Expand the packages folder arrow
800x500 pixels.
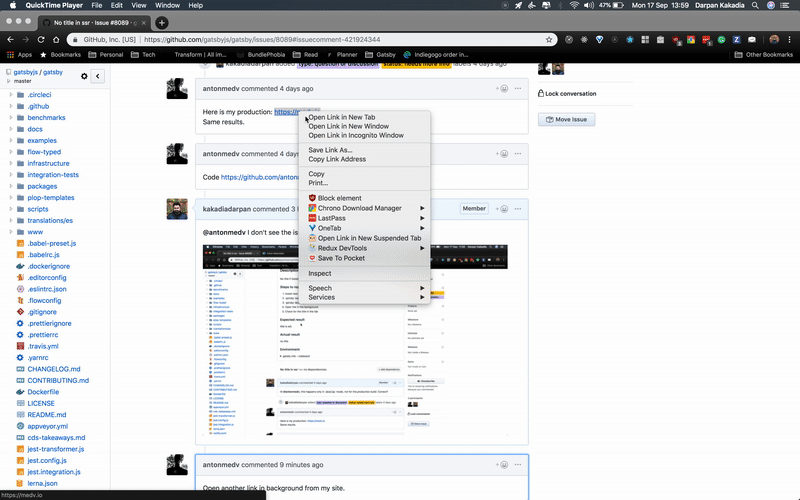coord(11,186)
